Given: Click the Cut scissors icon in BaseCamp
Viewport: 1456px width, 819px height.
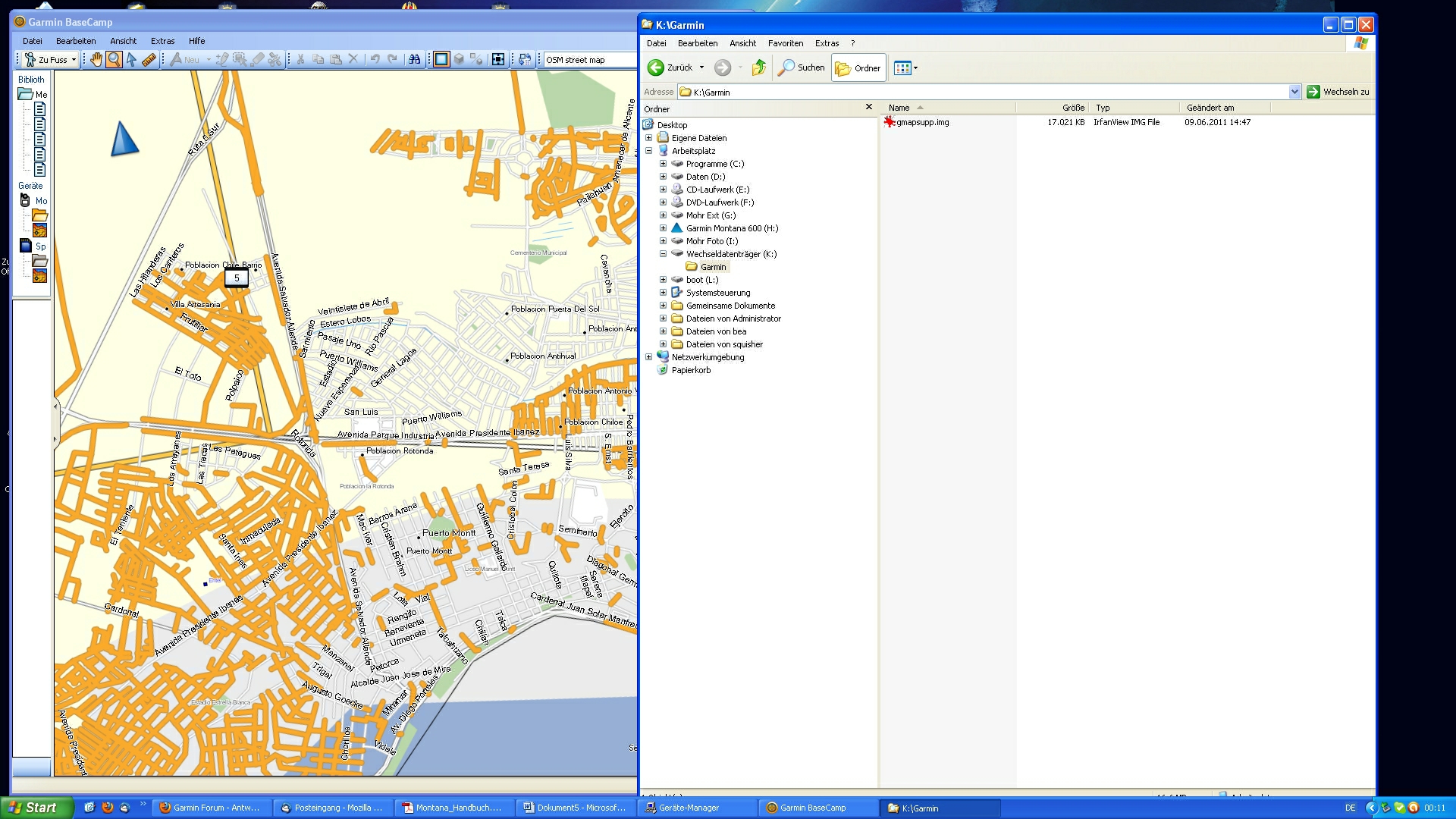Looking at the screenshot, I should click(300, 60).
